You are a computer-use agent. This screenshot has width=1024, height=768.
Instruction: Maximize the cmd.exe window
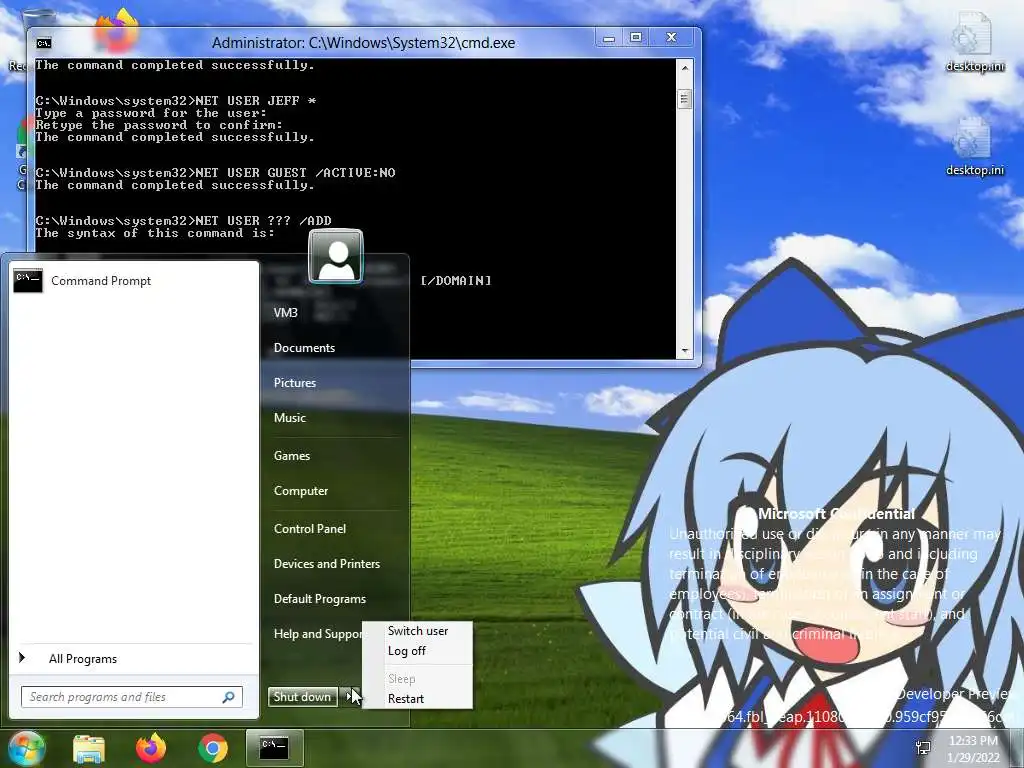click(635, 38)
